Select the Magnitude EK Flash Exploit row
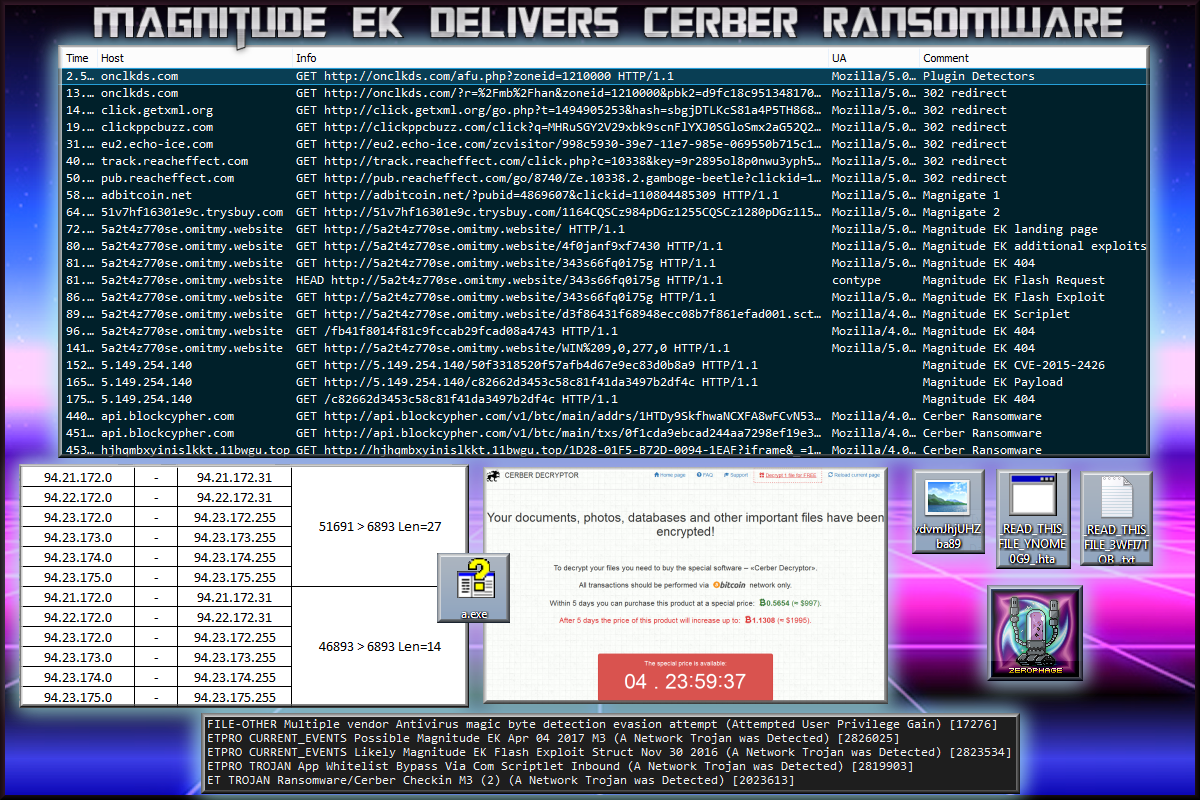This screenshot has width=1200, height=800. click(x=605, y=297)
